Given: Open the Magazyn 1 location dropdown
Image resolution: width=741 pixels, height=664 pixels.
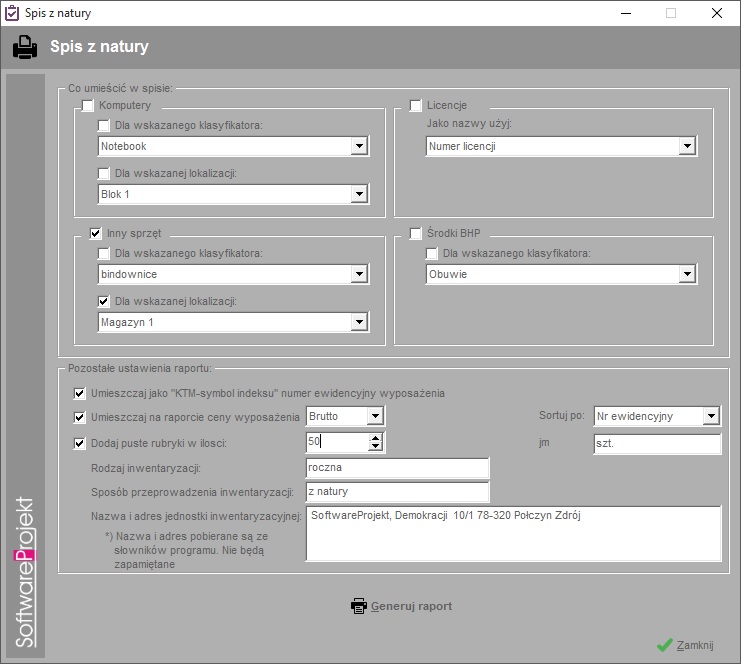Looking at the screenshot, I should 359,322.
